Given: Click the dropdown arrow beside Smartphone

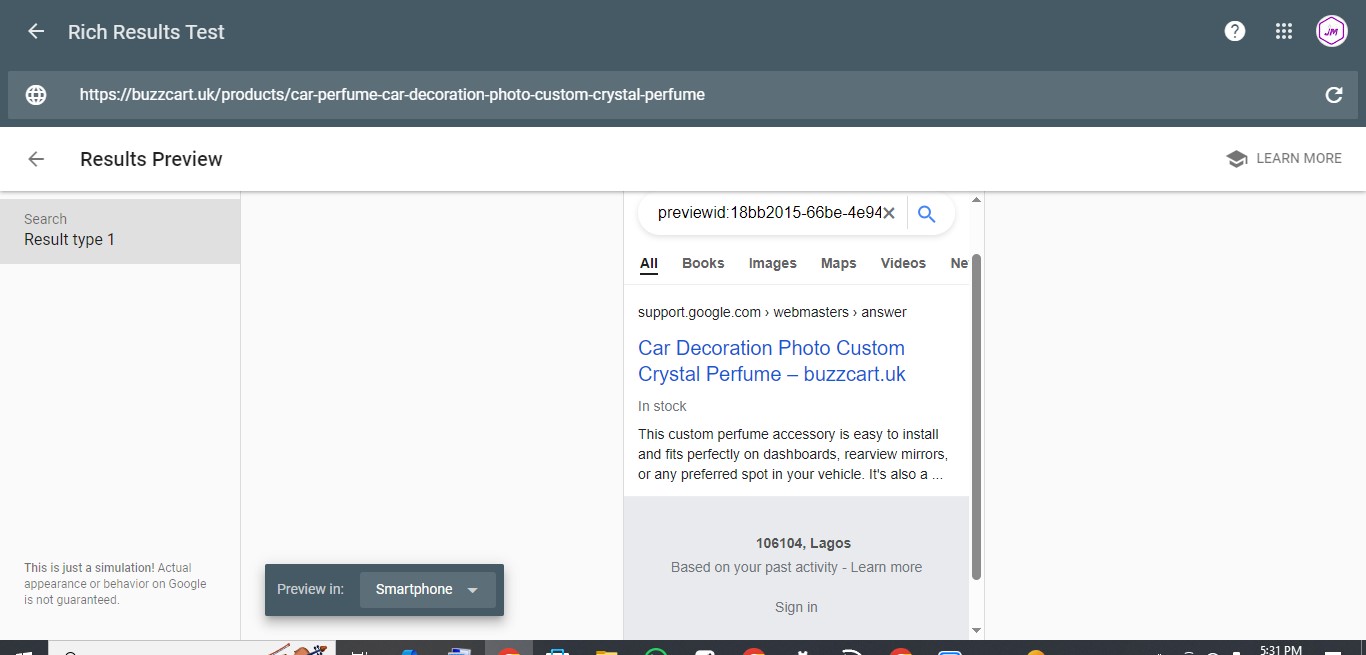Looking at the screenshot, I should (473, 590).
